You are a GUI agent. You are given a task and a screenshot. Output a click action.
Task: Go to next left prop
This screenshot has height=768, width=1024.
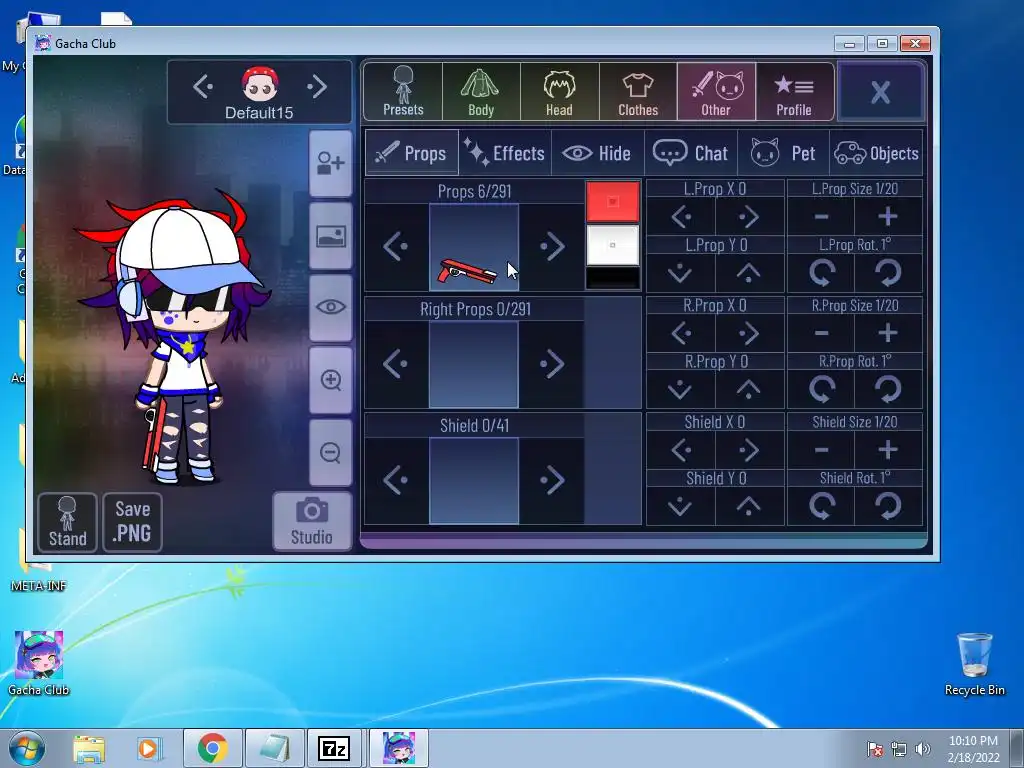pyautogui.click(x=552, y=247)
